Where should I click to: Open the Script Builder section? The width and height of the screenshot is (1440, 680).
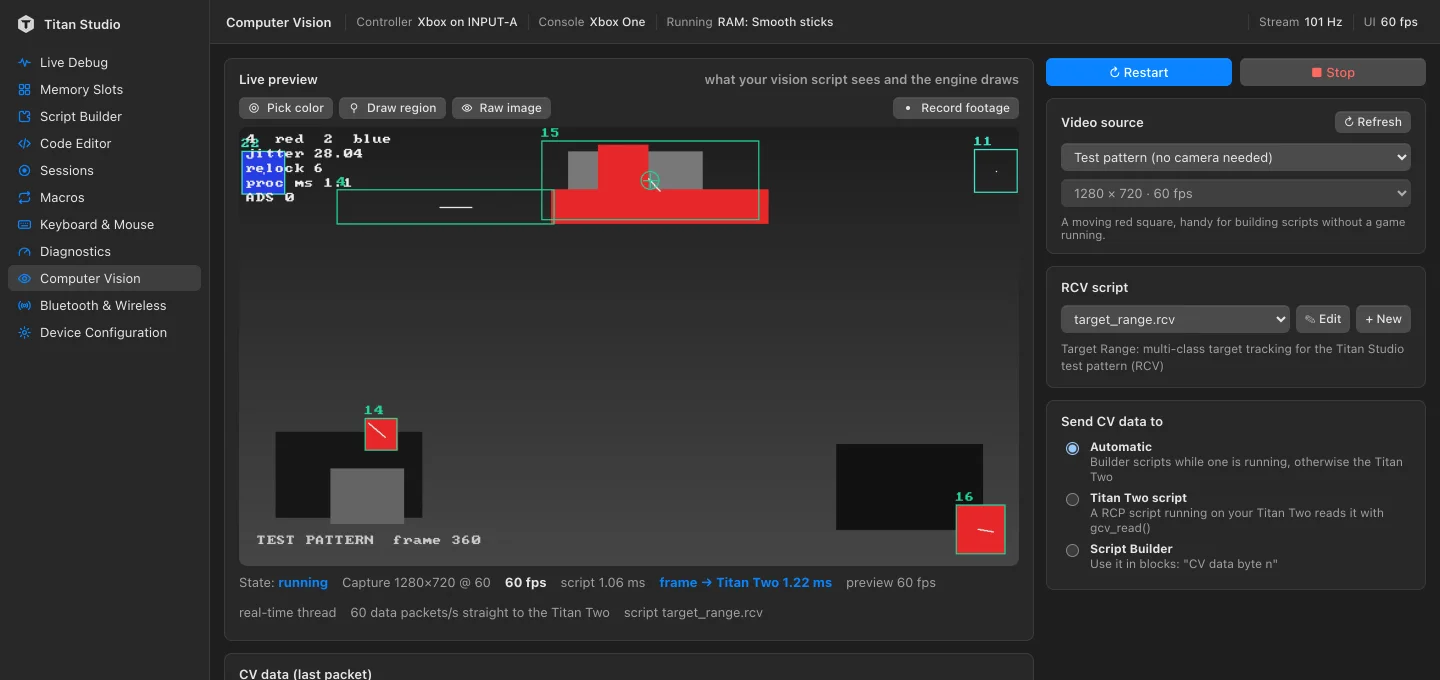coord(104,116)
